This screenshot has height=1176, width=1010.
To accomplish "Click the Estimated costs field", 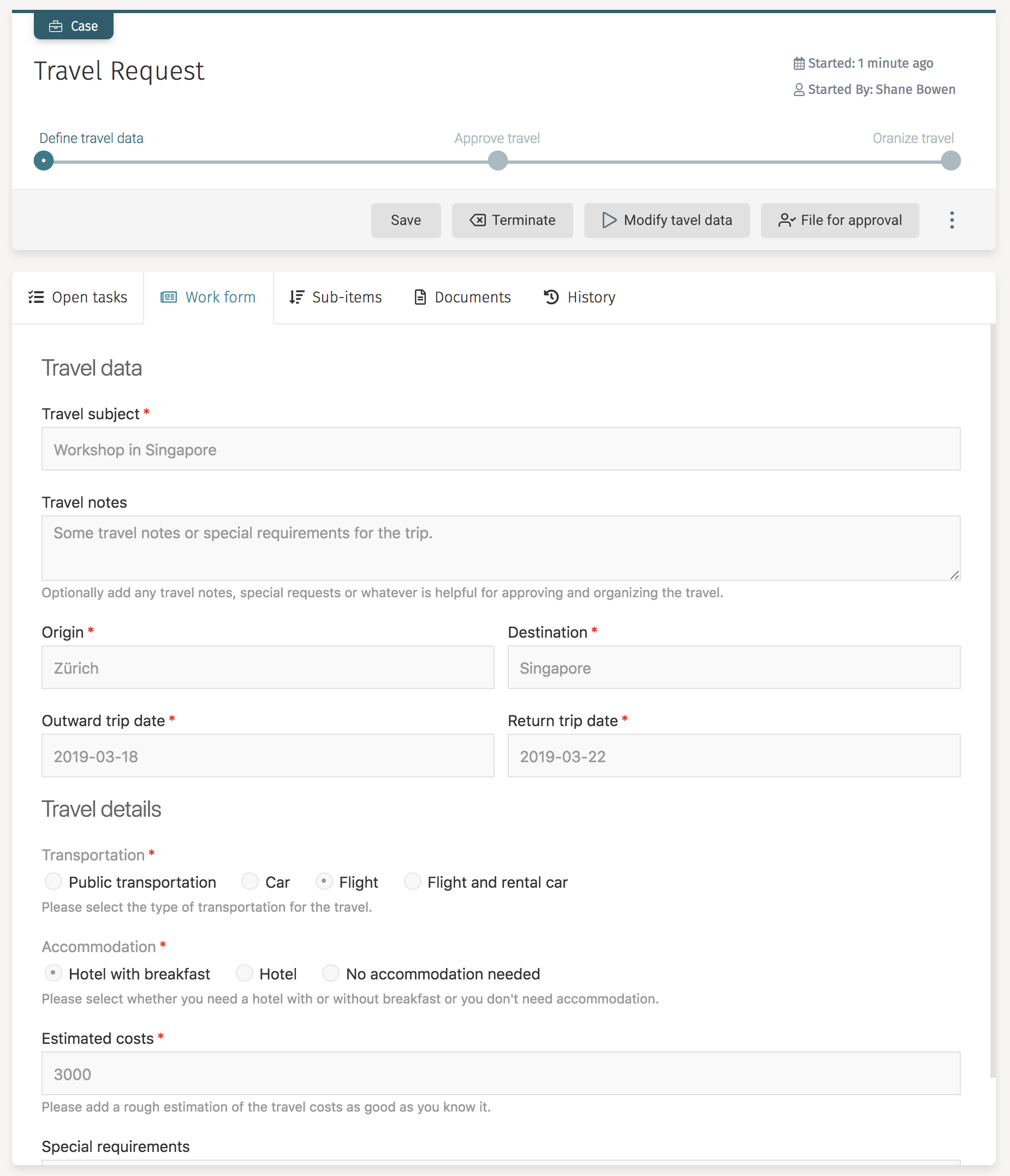I will (x=501, y=1073).
